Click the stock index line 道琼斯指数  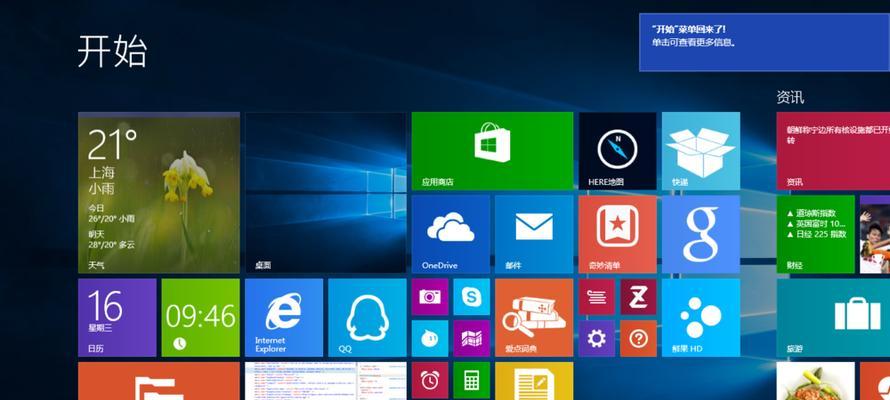click(x=811, y=213)
